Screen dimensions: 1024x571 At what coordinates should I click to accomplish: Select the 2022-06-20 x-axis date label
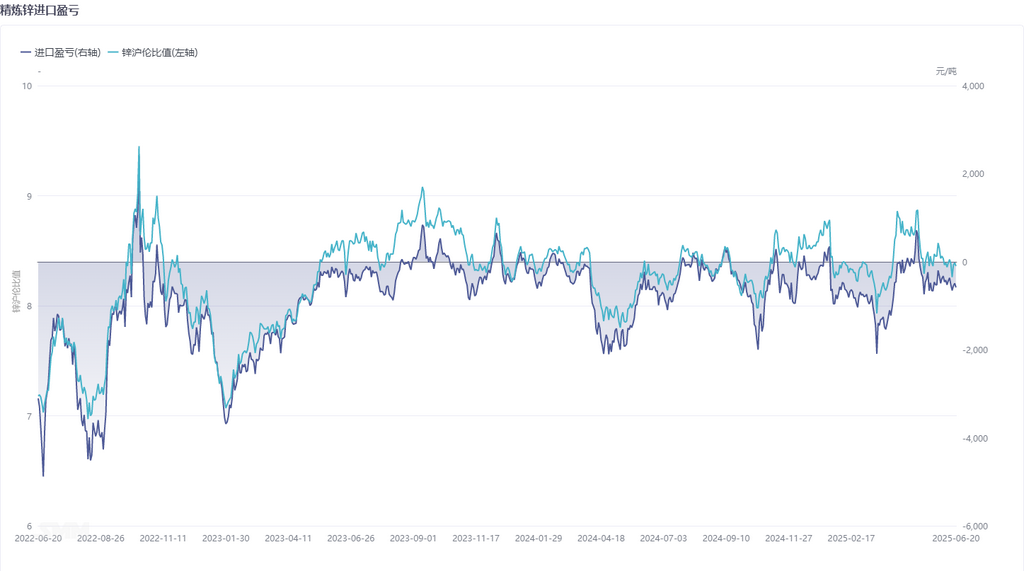(38, 538)
